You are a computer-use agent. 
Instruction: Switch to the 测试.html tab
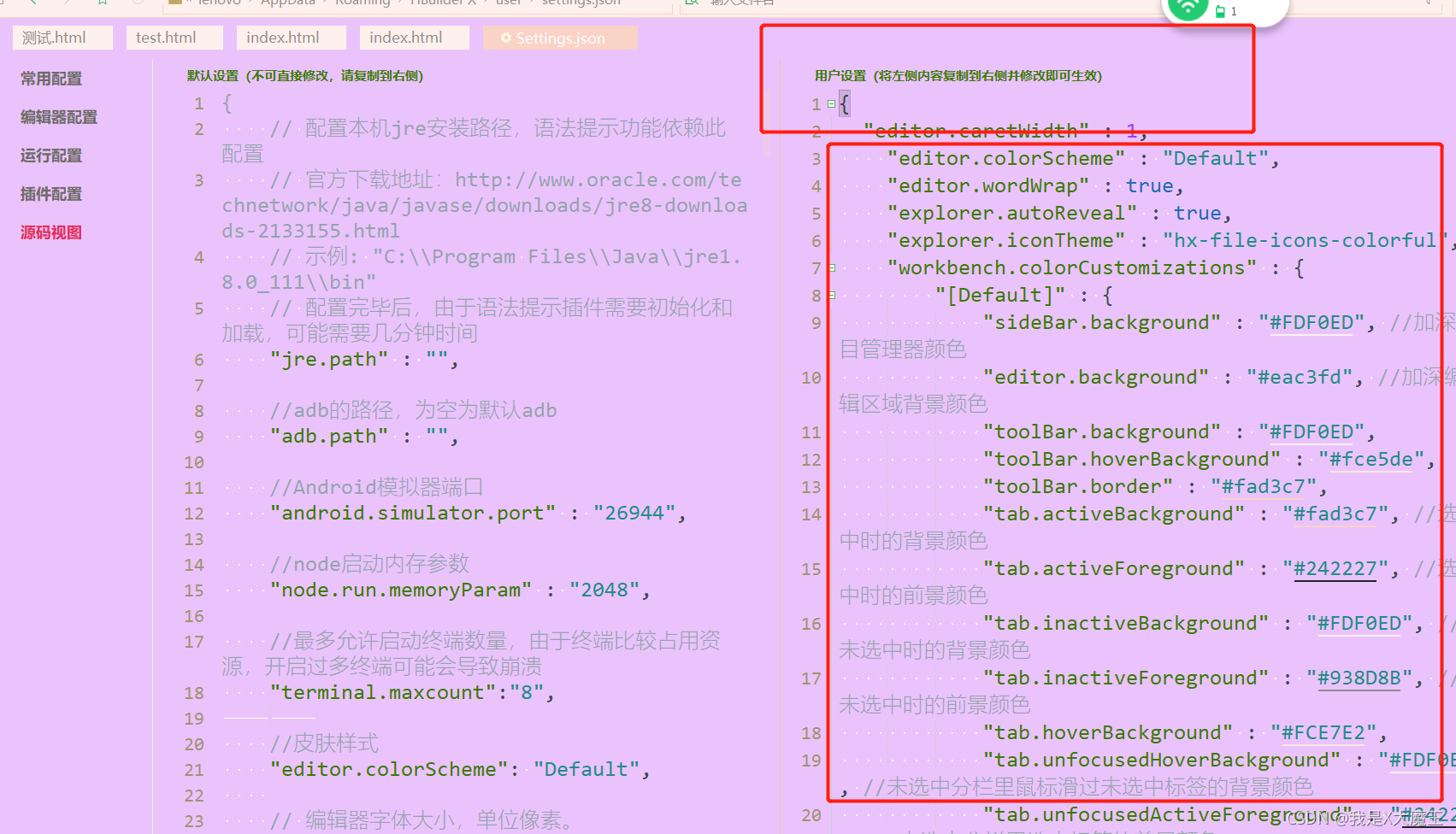point(62,38)
